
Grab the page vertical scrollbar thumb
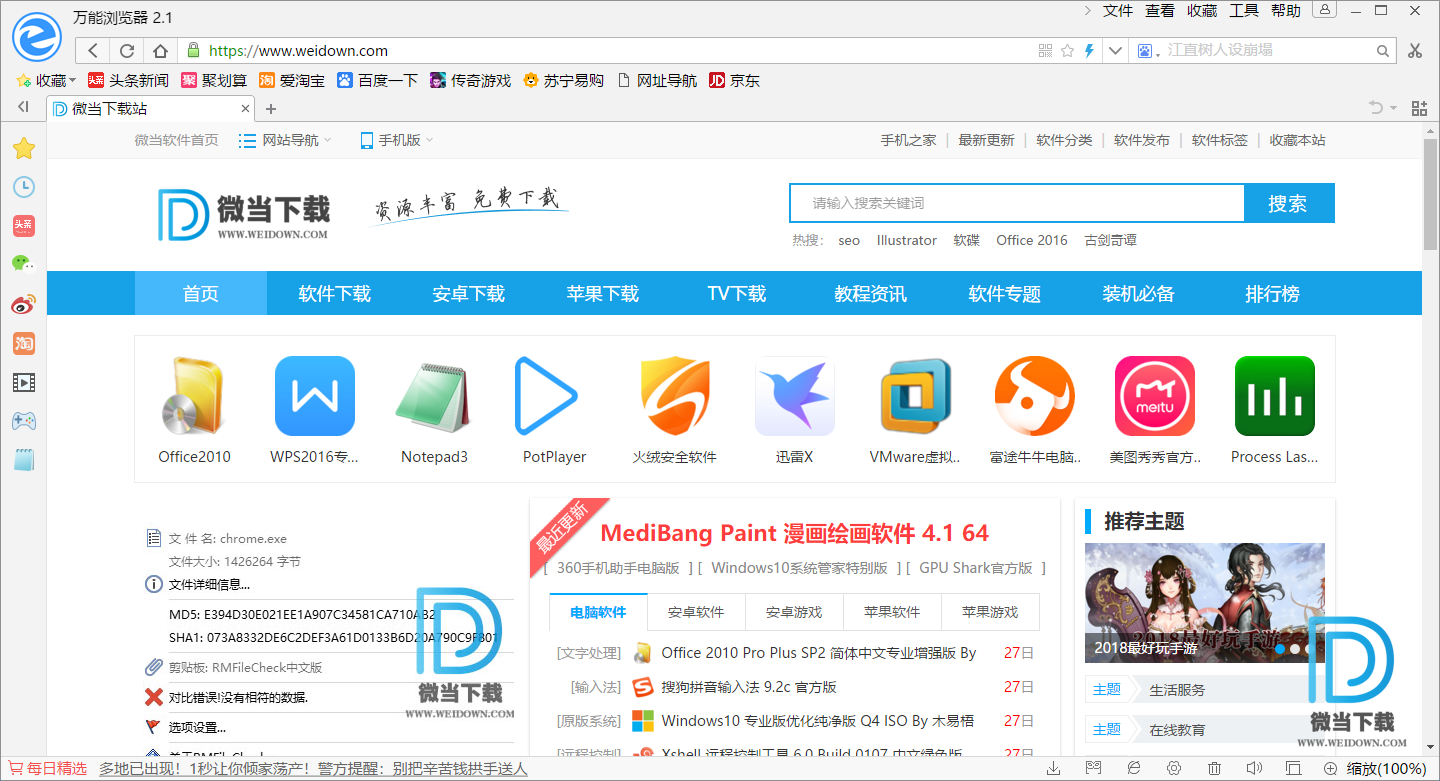1431,194
